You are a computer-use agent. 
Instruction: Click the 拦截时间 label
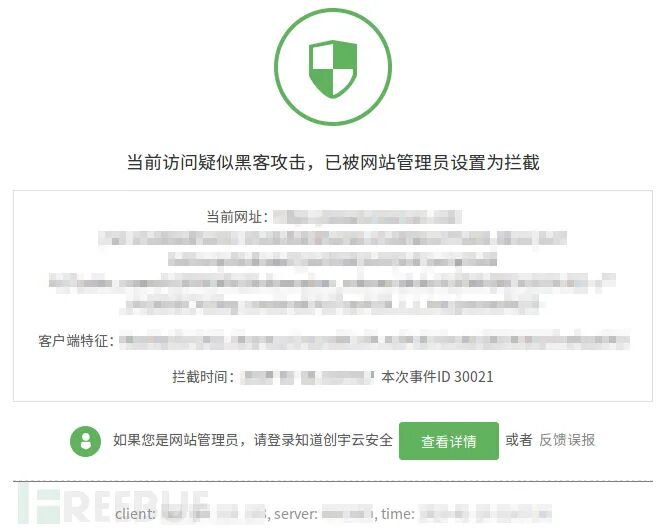[x=203, y=376]
